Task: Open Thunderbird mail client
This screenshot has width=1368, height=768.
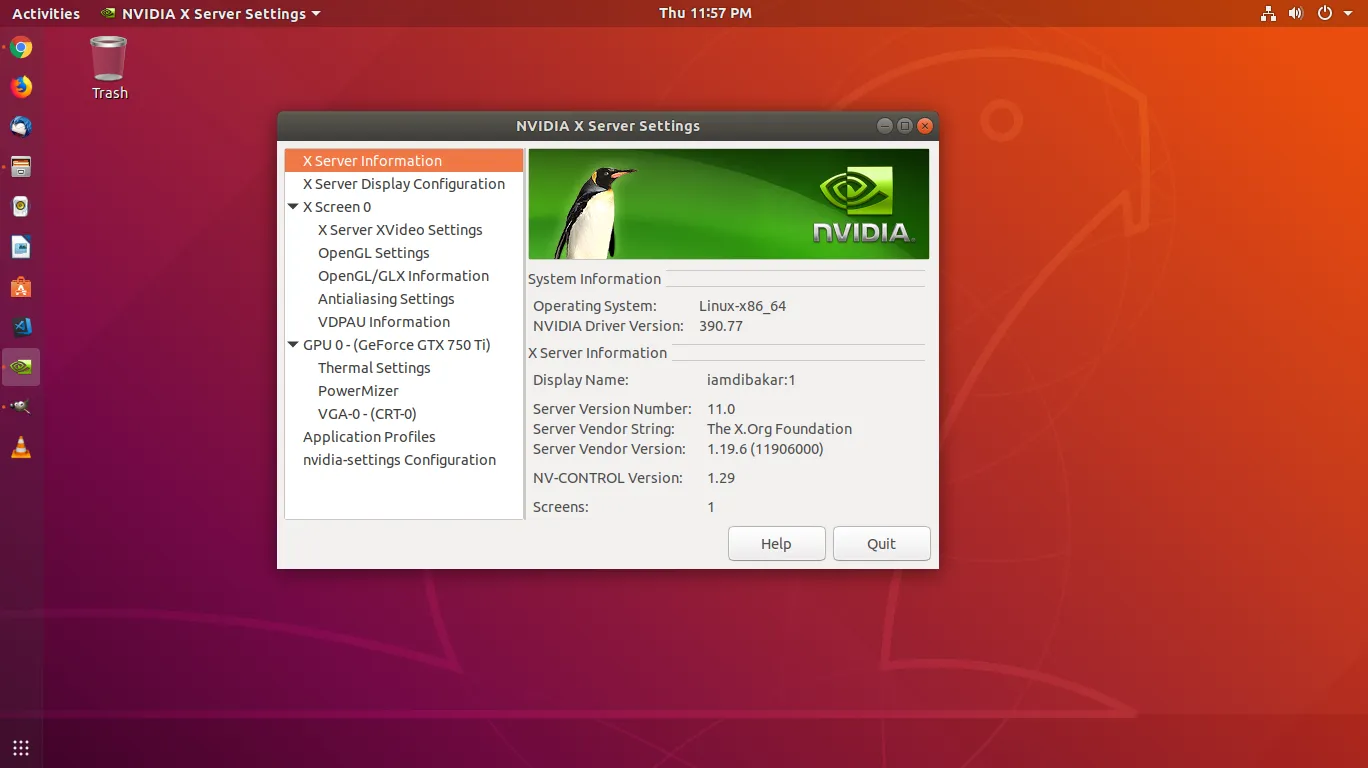Action: pyautogui.click(x=20, y=127)
